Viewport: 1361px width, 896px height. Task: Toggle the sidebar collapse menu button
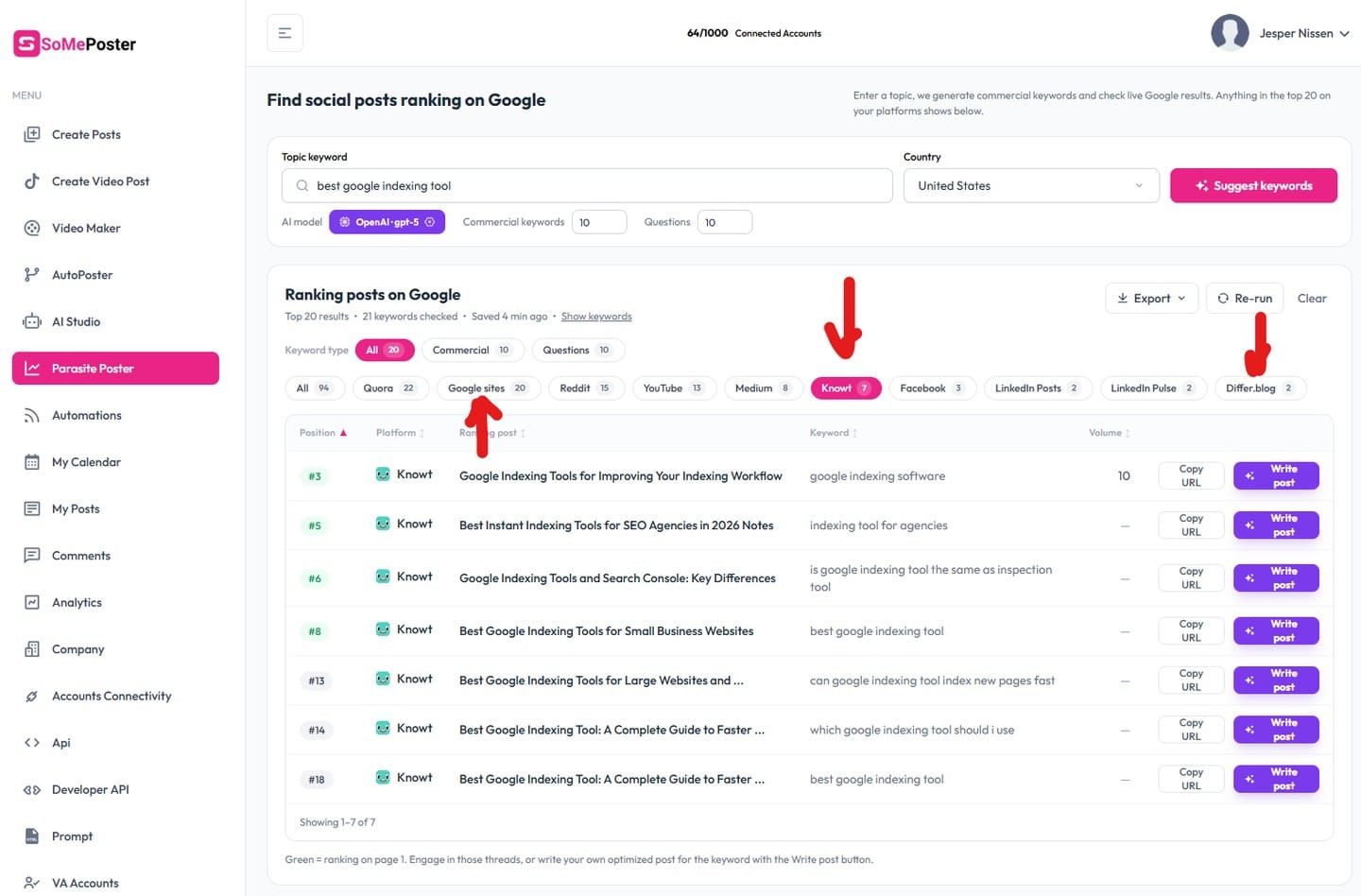(x=284, y=33)
